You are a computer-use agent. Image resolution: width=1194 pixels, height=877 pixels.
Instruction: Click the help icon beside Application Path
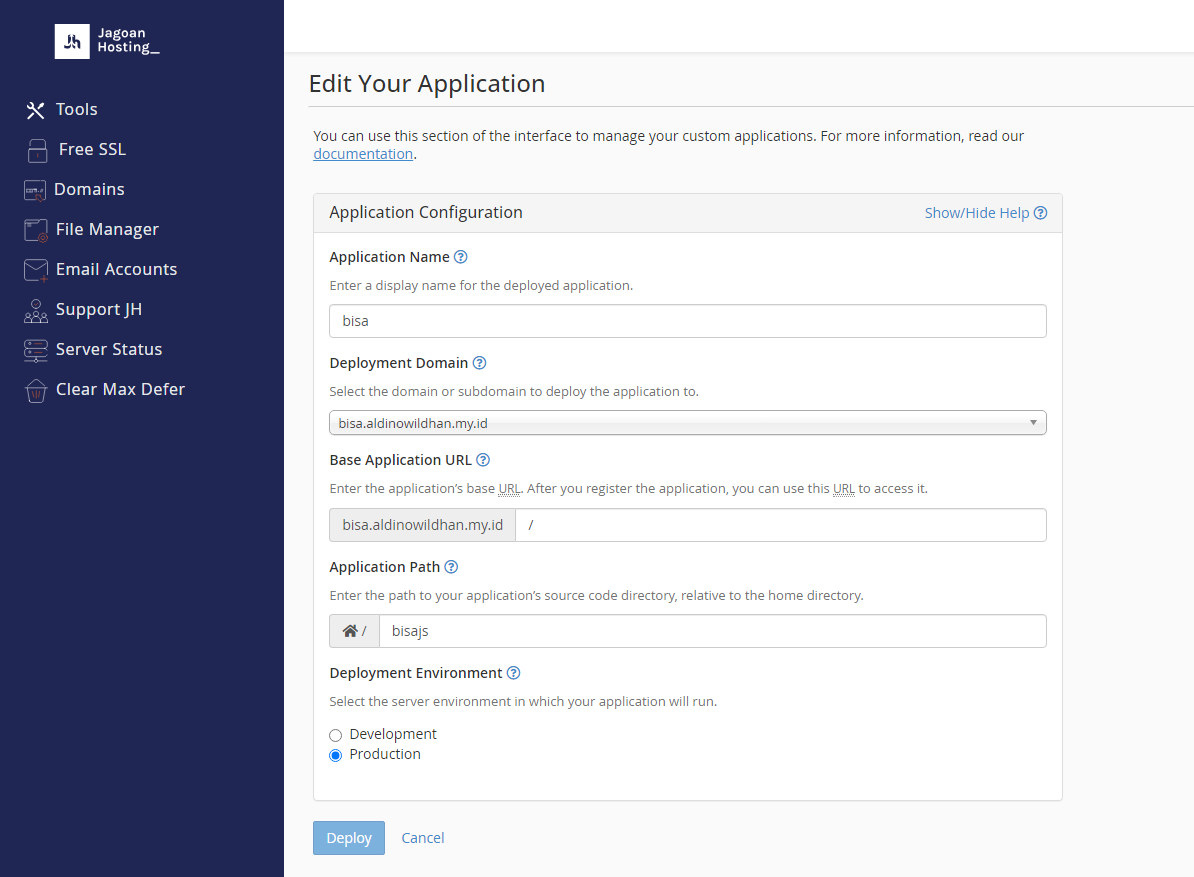[451, 567]
